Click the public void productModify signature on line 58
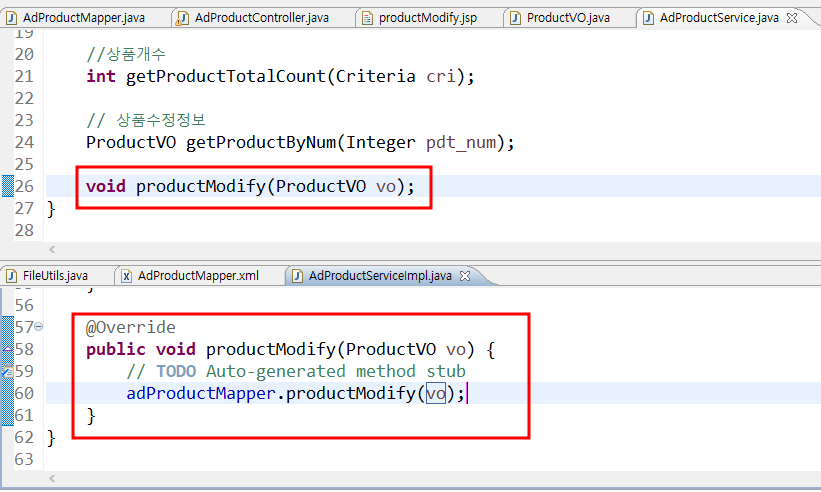The image size is (821, 492). point(290,349)
